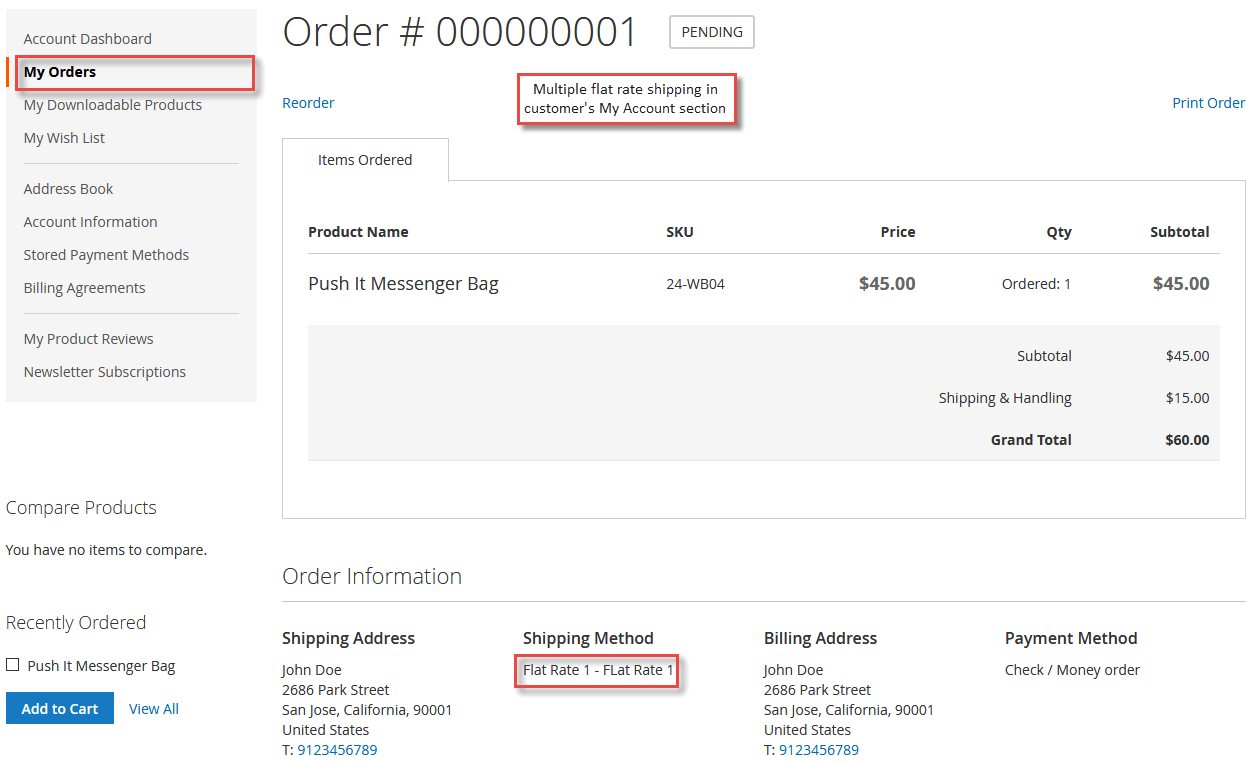Screen dimensions: 1253x763
Task: Click the billing address phone number link
Action: pyautogui.click(x=821, y=749)
